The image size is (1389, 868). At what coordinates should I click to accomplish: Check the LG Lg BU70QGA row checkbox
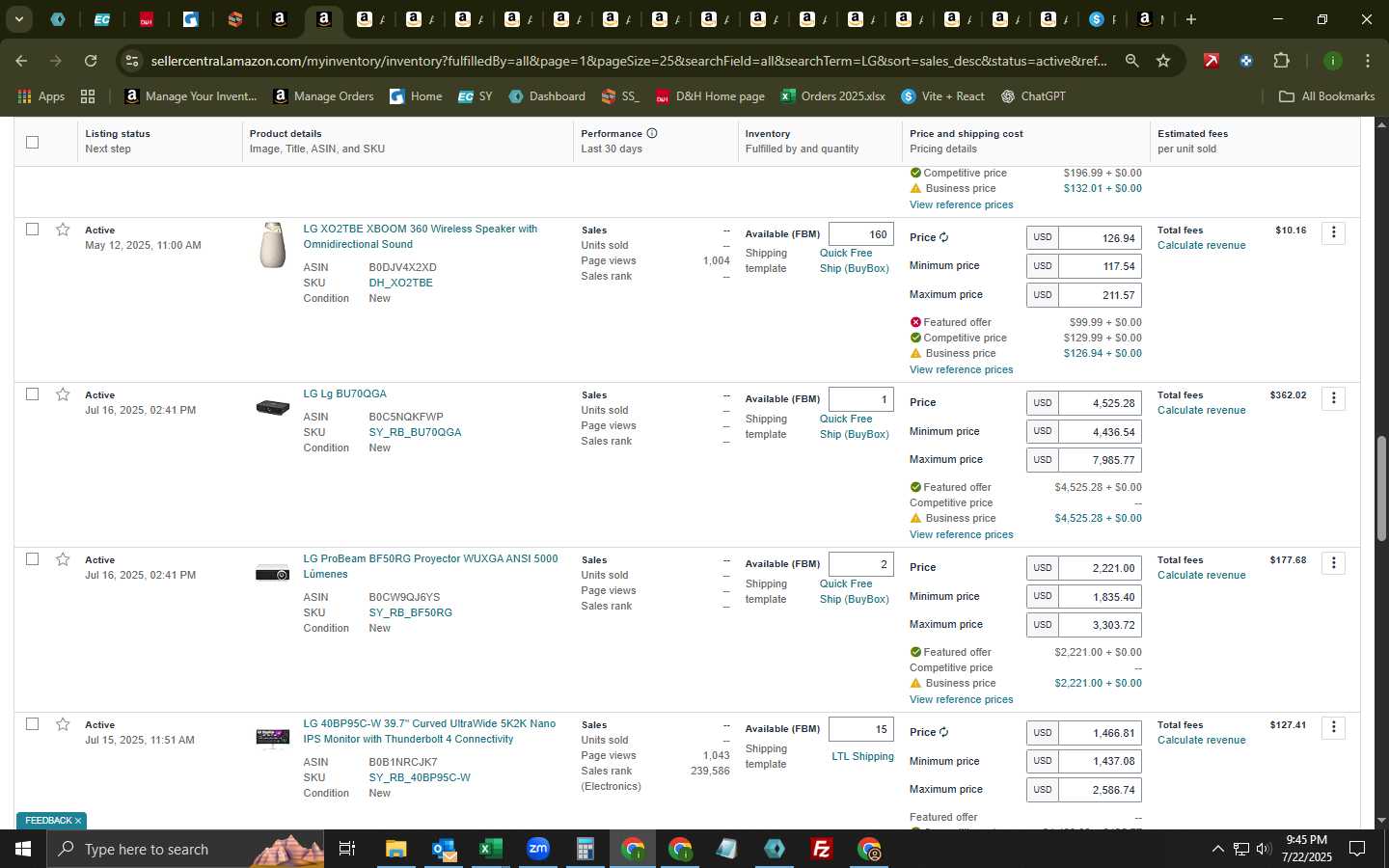point(32,394)
